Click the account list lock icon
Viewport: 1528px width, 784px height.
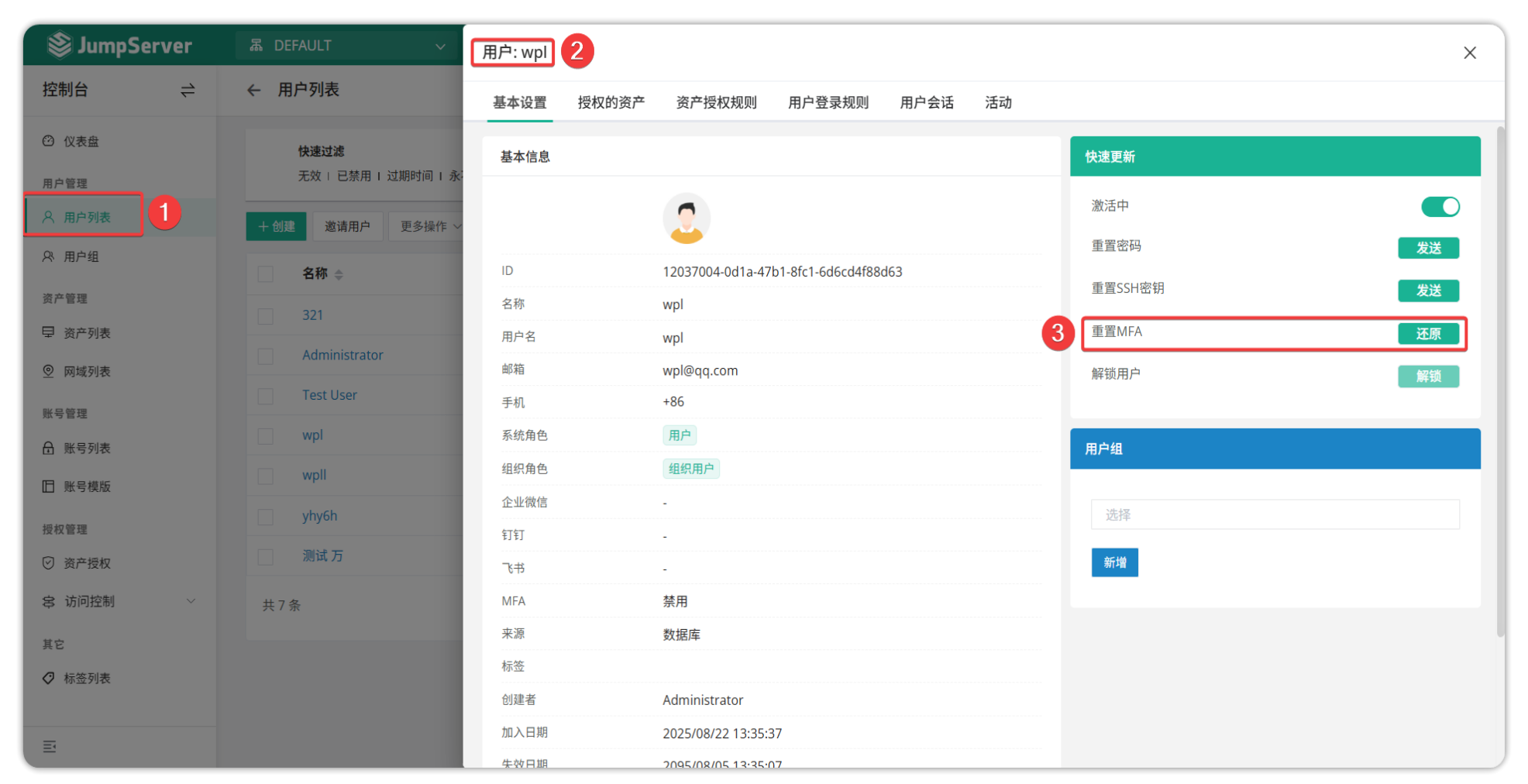pyautogui.click(x=49, y=448)
